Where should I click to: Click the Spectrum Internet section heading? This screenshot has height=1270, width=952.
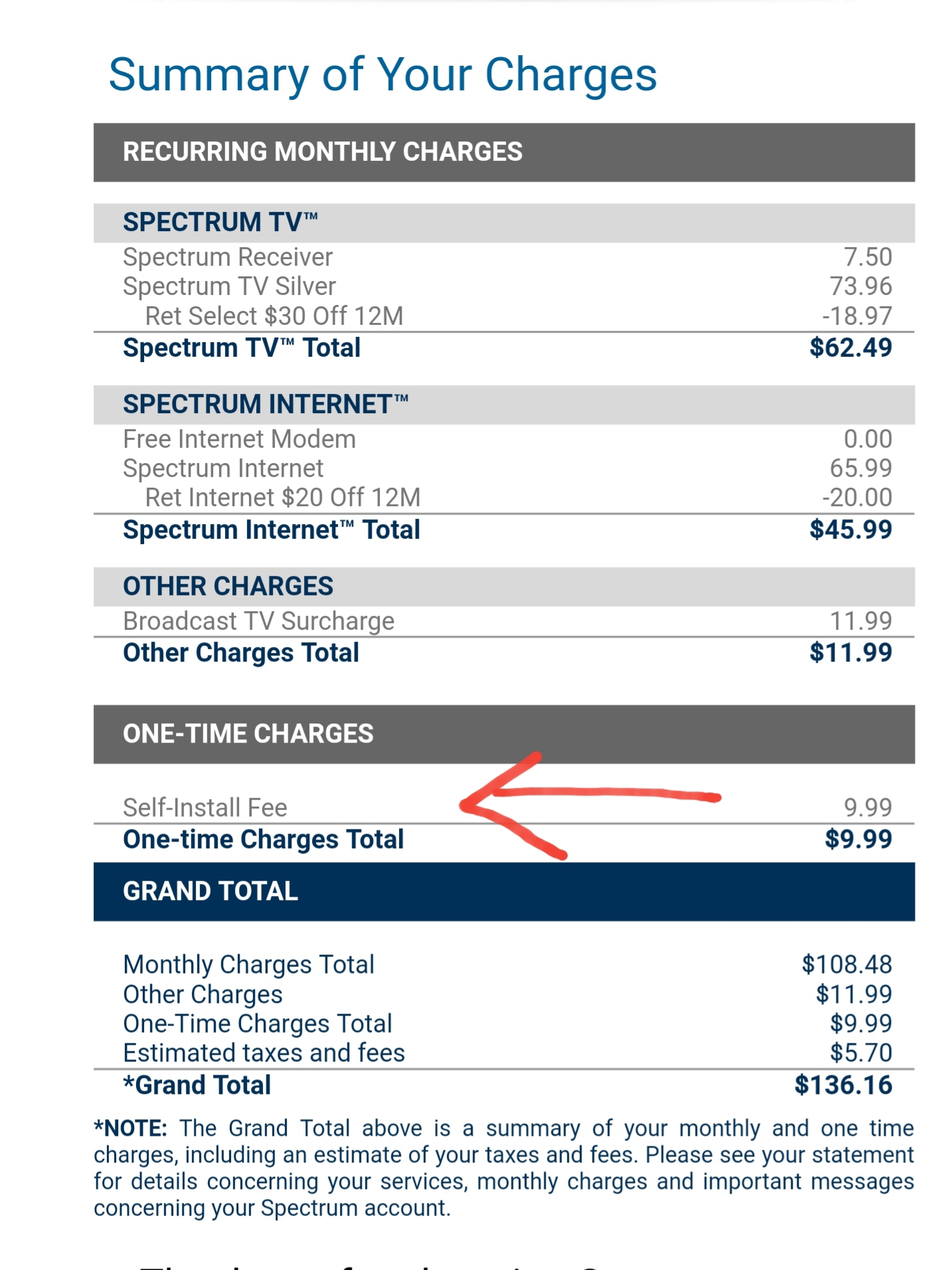coord(266,405)
